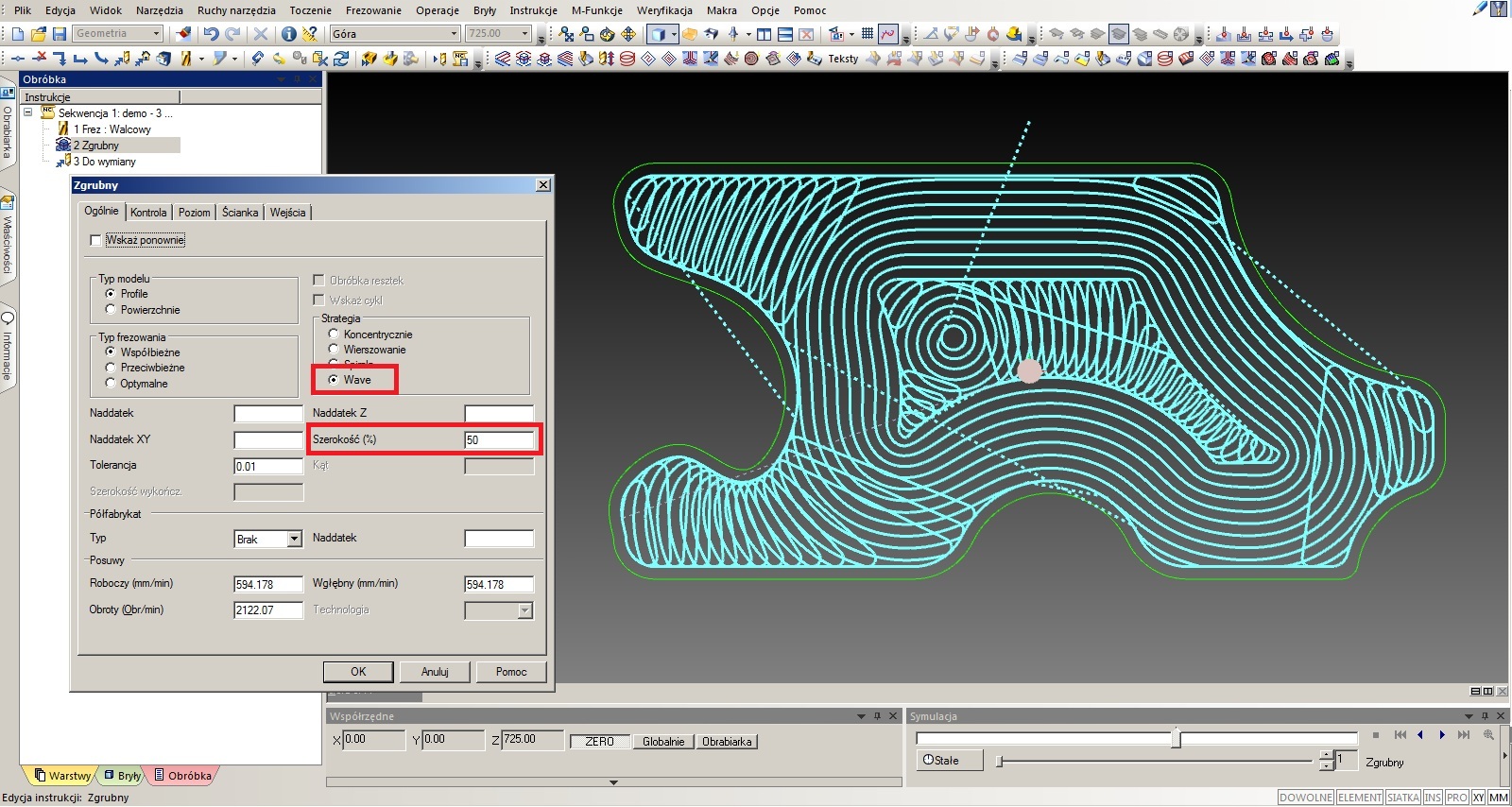Click the ZERO coordinates button
The height and width of the screenshot is (807, 1512).
point(599,742)
